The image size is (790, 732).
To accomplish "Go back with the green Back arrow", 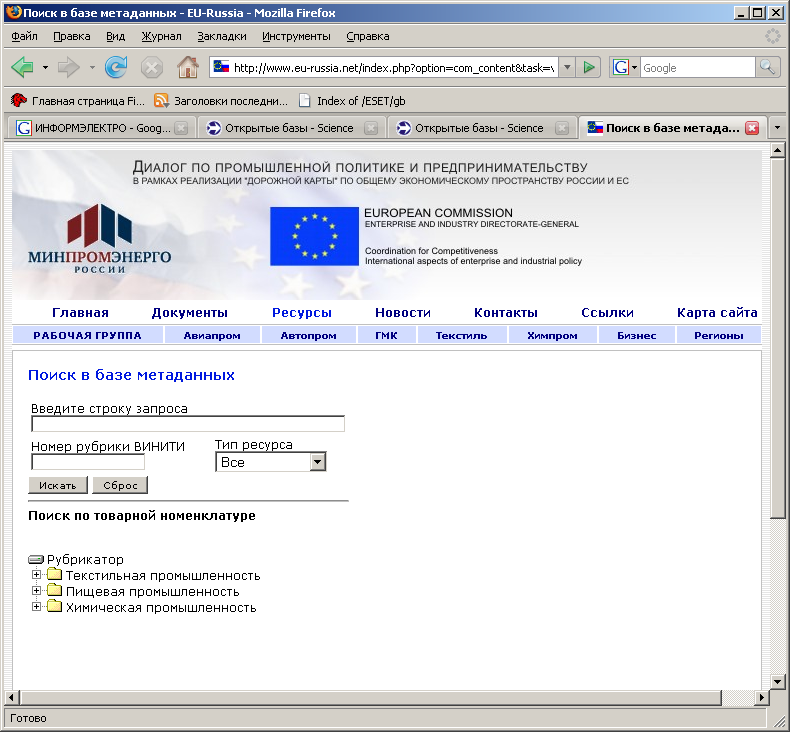I will coord(23,67).
